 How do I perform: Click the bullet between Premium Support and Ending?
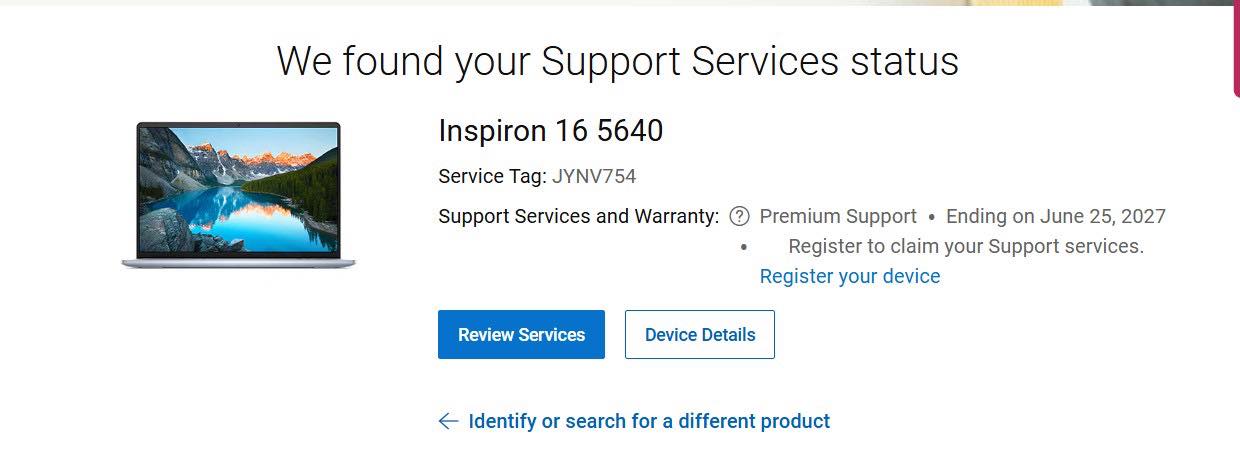pyautogui.click(x=931, y=216)
